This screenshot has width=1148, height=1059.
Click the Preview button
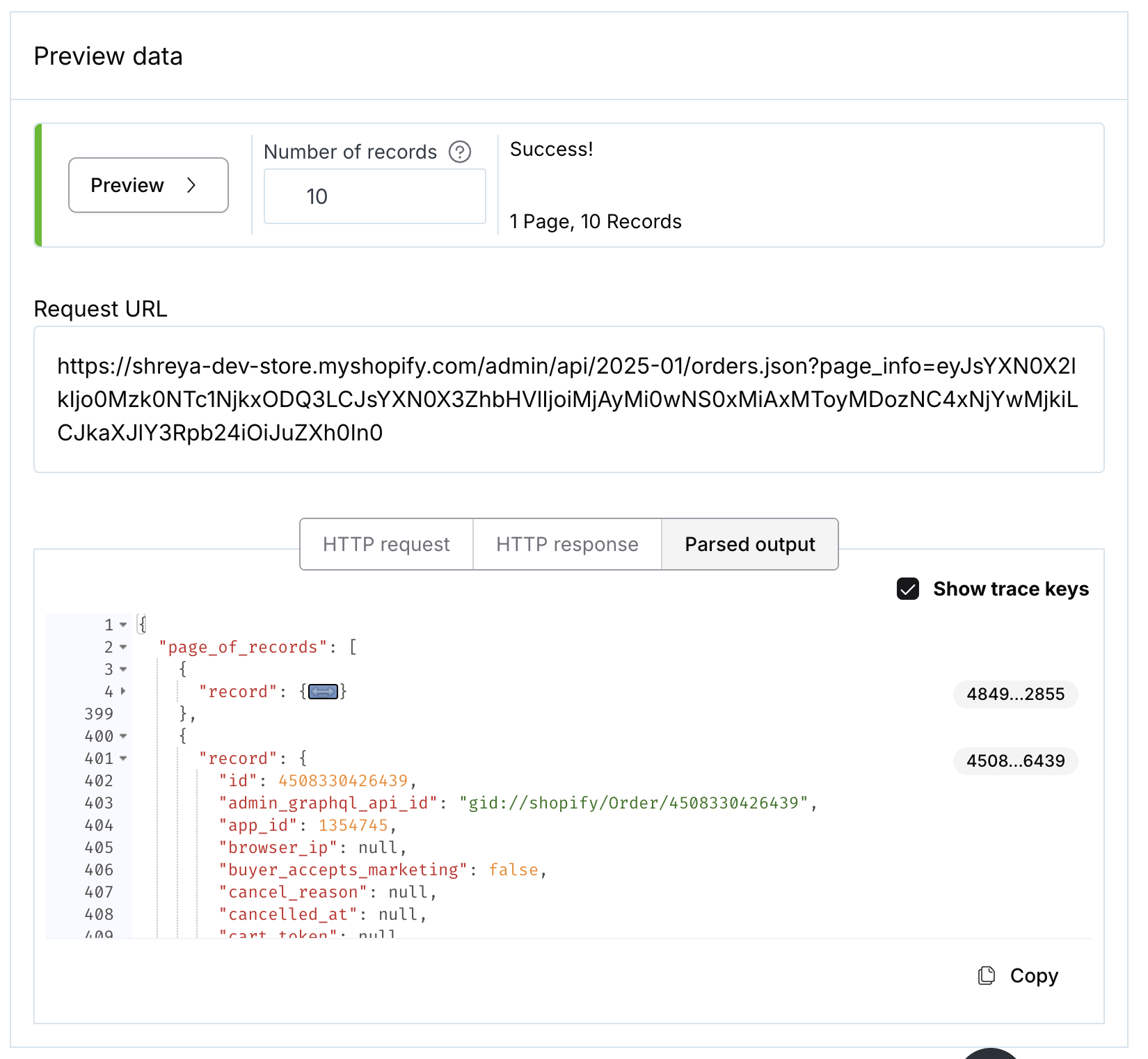click(148, 185)
